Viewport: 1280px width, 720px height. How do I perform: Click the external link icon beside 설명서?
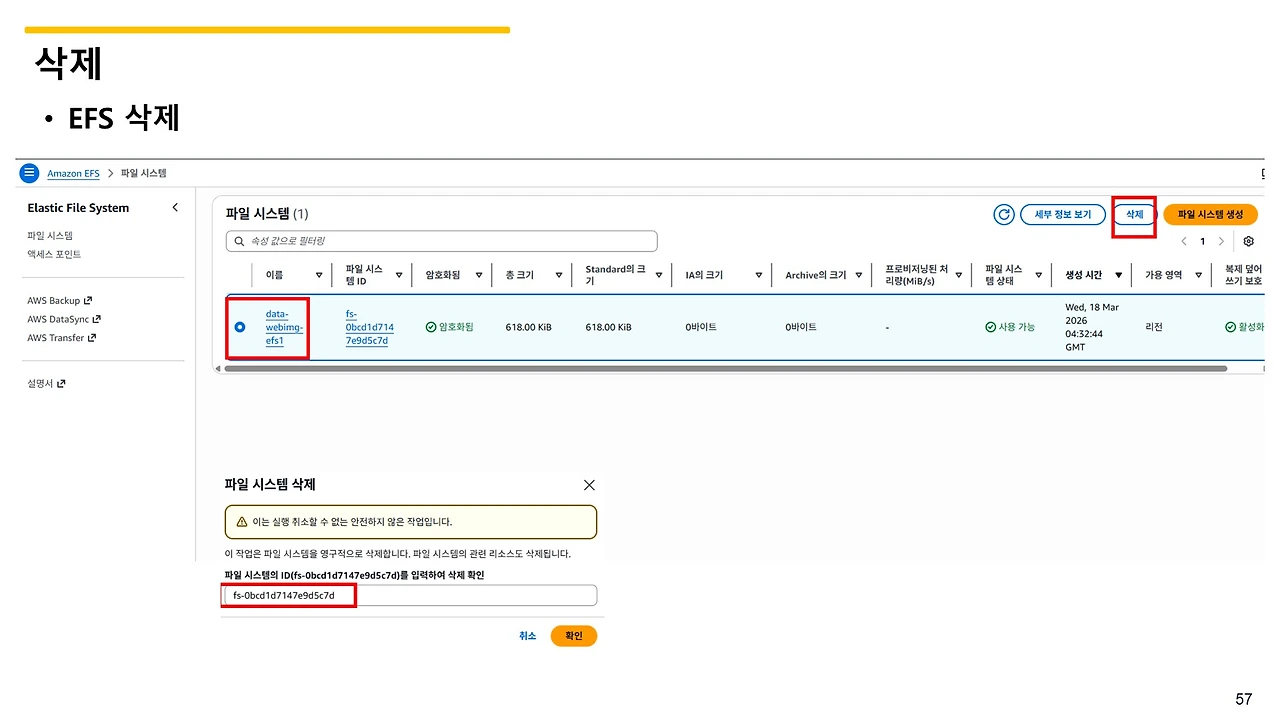tap(61, 383)
